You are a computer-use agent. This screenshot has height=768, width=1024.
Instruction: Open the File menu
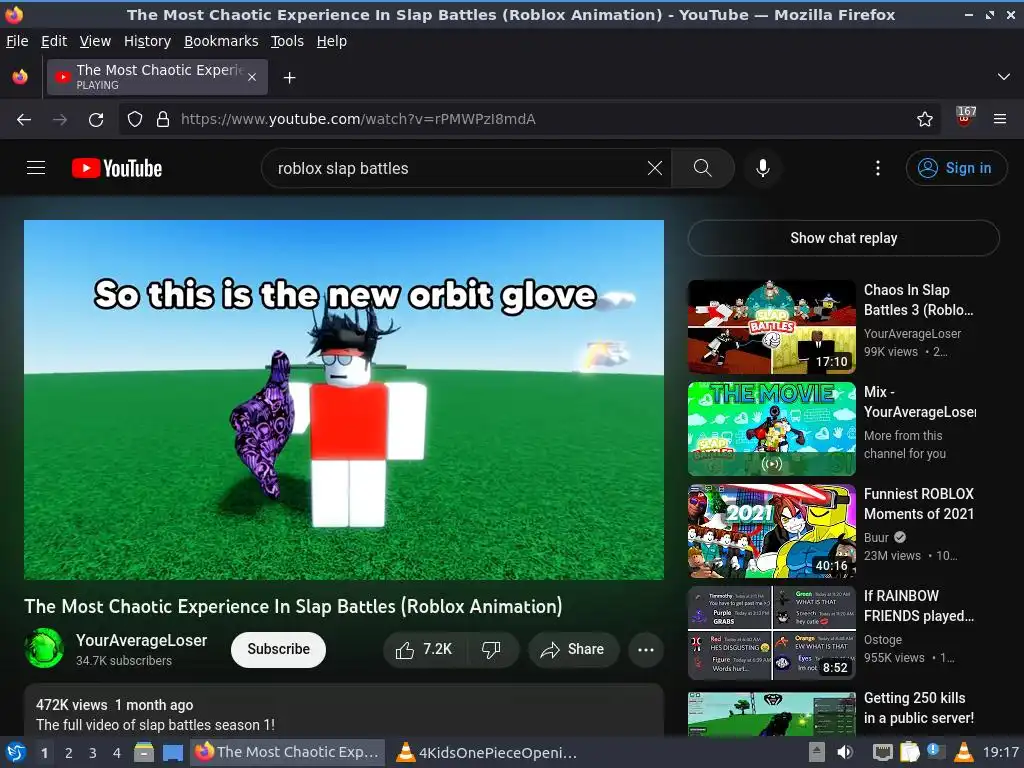click(x=17, y=41)
